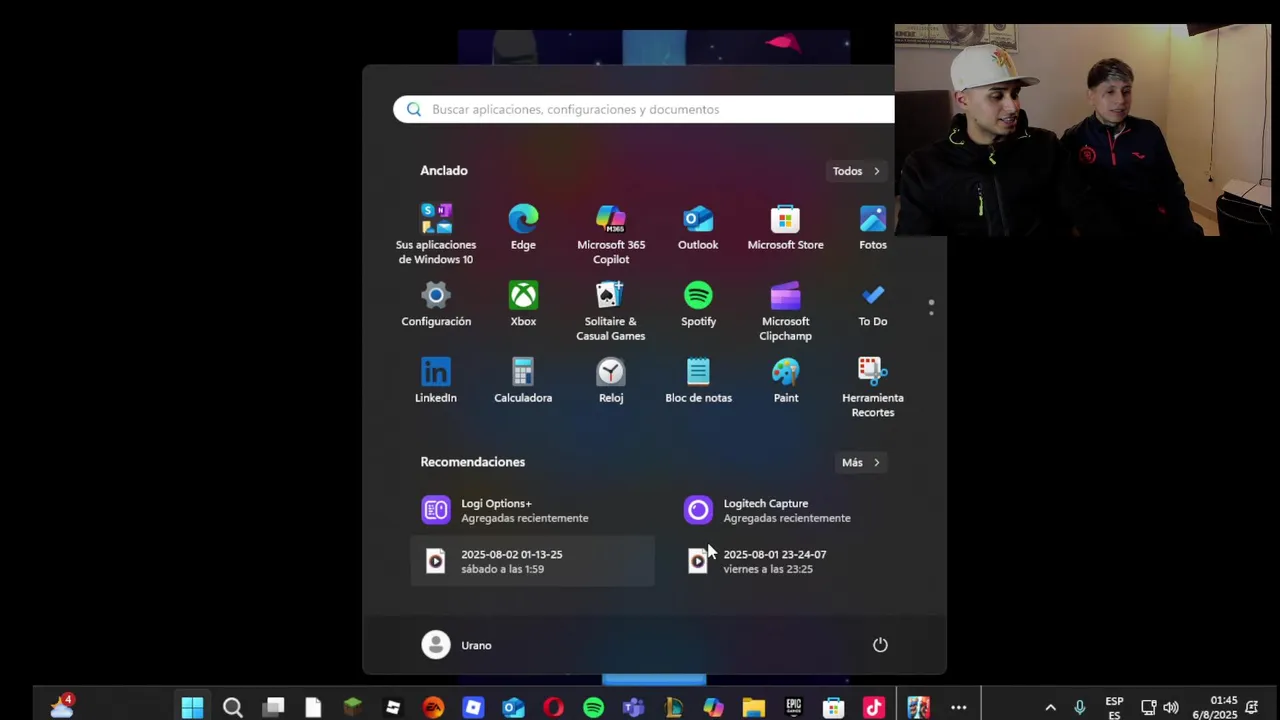This screenshot has width=1280, height=720.
Task: Open volume control in system tray
Action: [1170, 708]
